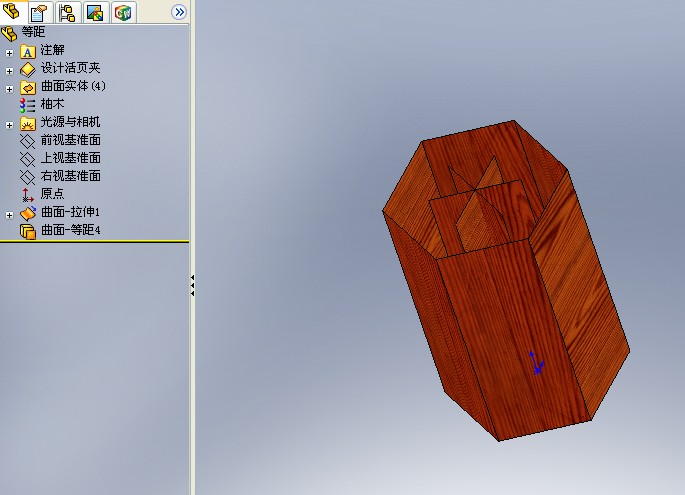Viewport: 685px width, 495px height.
Task: Expand the 光源与相机 lights and cameras node
Action: 9,125
